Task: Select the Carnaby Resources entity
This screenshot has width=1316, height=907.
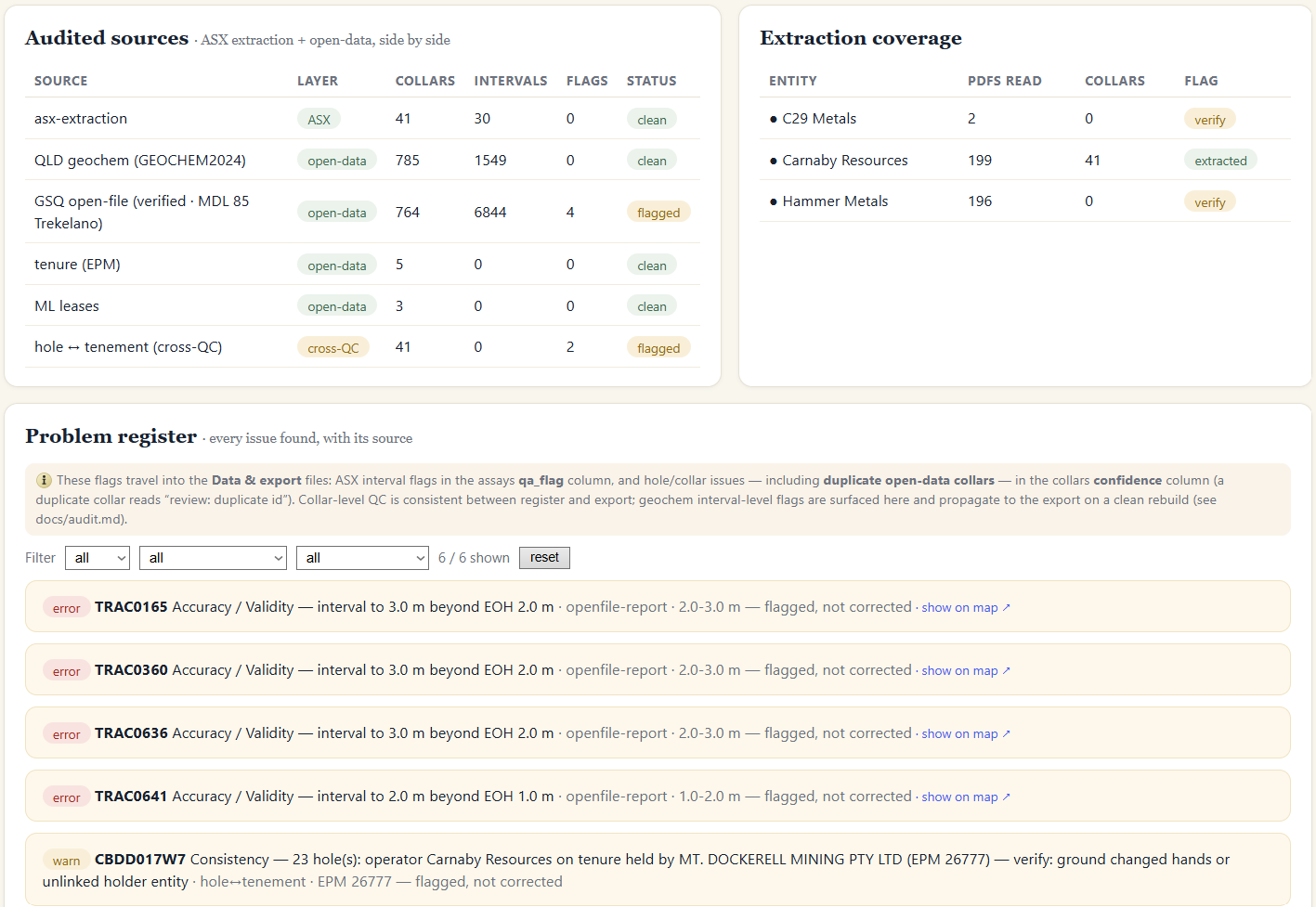Action: (x=845, y=161)
